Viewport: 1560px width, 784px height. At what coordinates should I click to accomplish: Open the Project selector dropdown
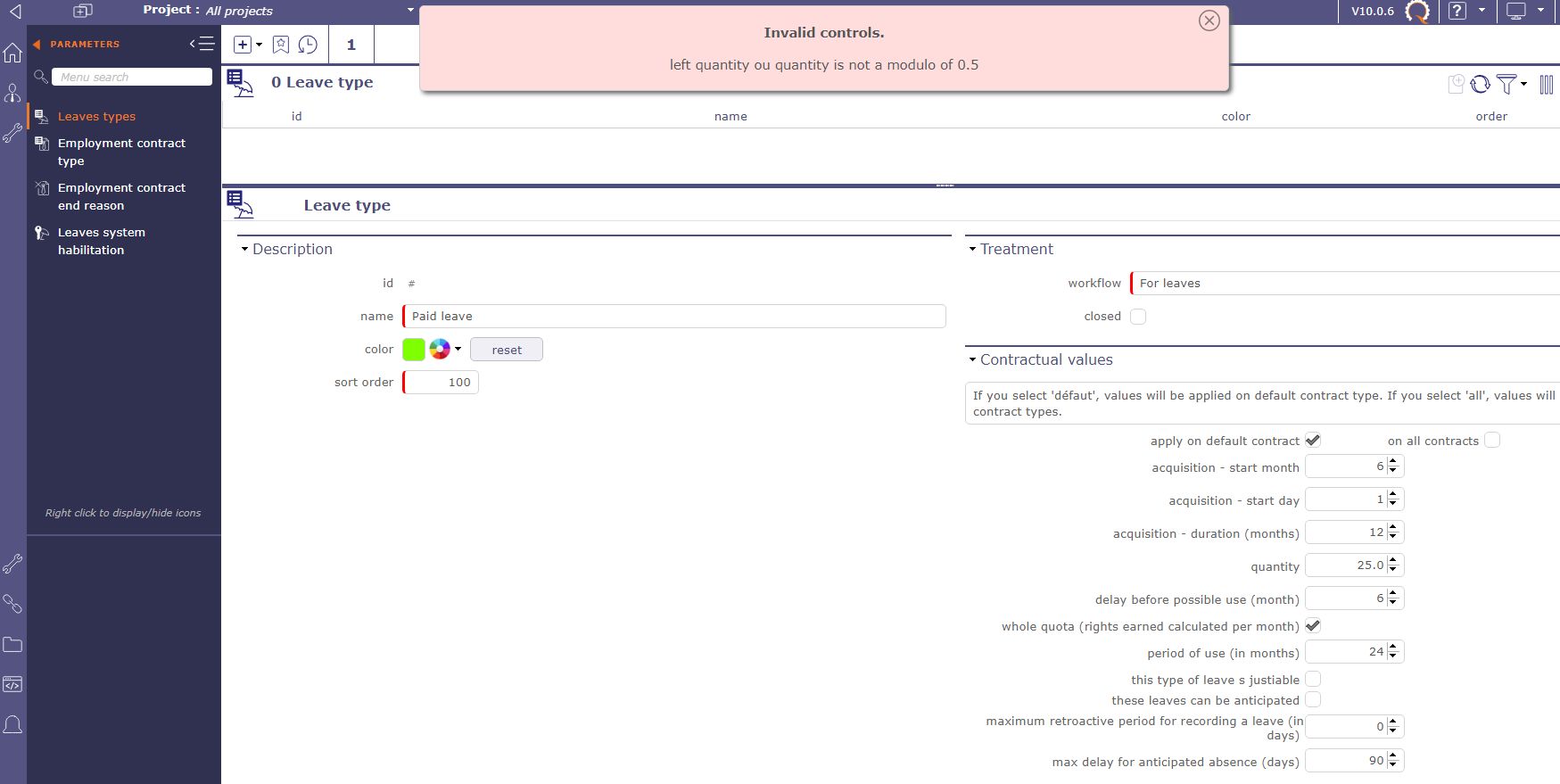point(410,11)
